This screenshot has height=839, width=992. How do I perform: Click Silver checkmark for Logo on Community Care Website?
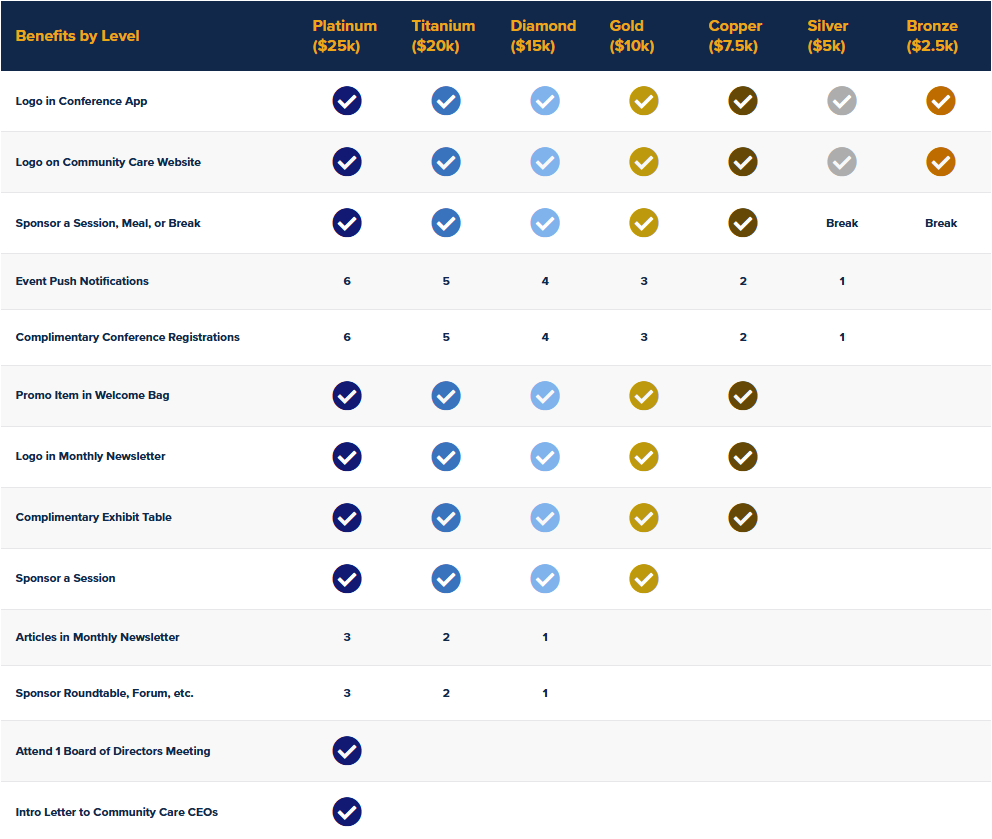tap(842, 162)
